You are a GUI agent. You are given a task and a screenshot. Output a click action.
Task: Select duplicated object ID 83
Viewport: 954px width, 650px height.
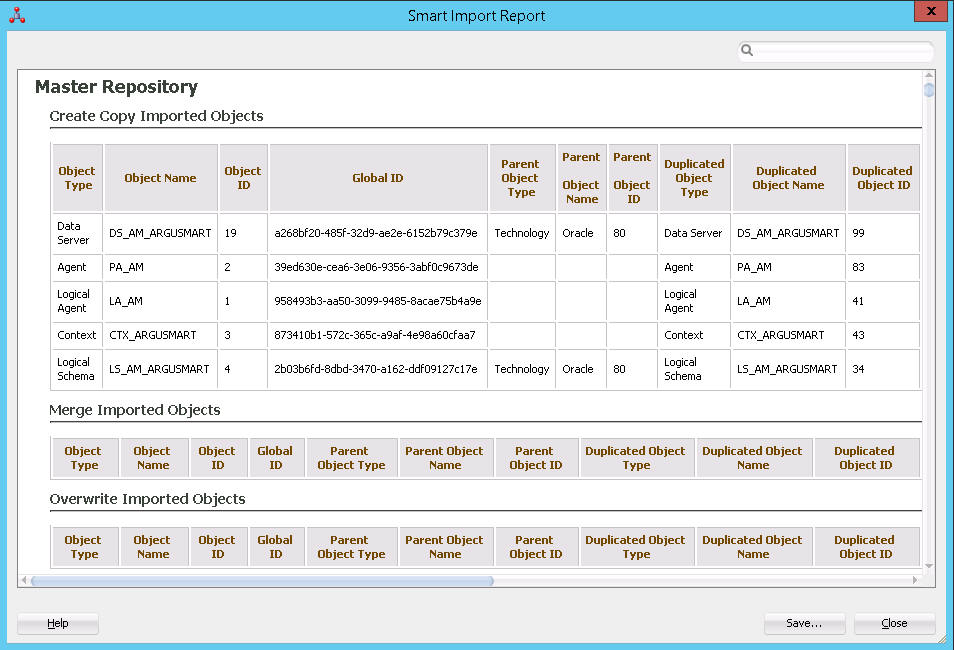click(x=883, y=267)
